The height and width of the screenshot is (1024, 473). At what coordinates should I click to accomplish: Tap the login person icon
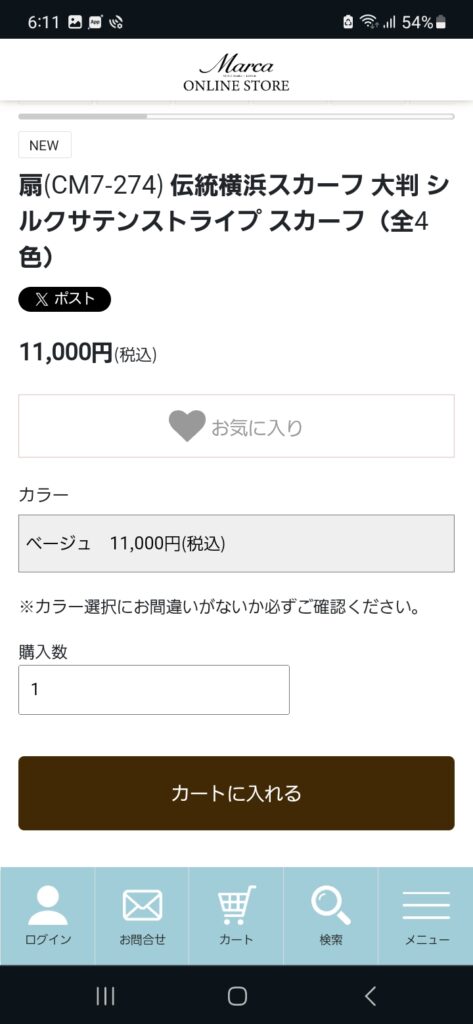pyautogui.click(x=48, y=905)
